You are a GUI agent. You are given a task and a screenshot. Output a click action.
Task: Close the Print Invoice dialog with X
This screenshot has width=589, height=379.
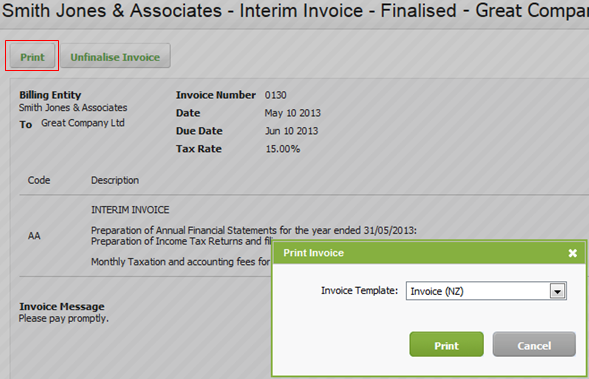[572, 253]
